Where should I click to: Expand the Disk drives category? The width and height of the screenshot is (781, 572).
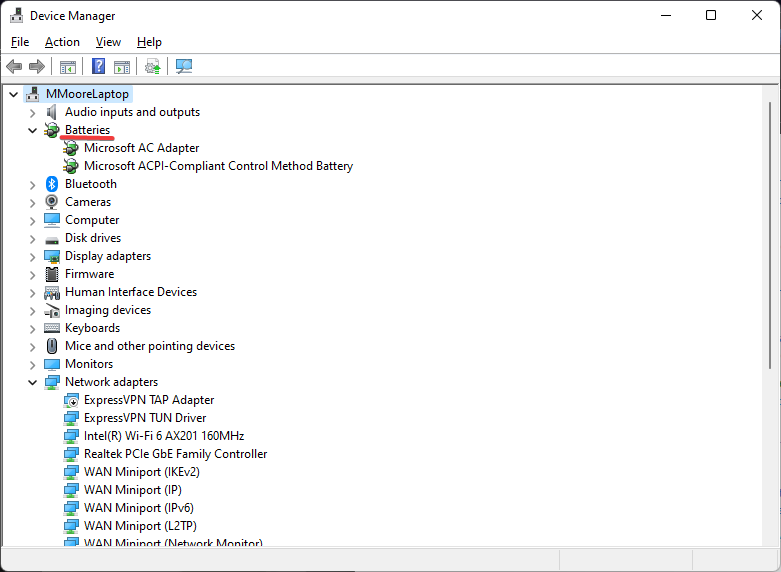[x=32, y=239]
